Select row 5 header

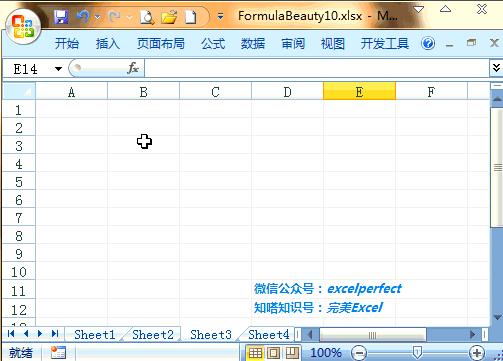click(x=19, y=181)
